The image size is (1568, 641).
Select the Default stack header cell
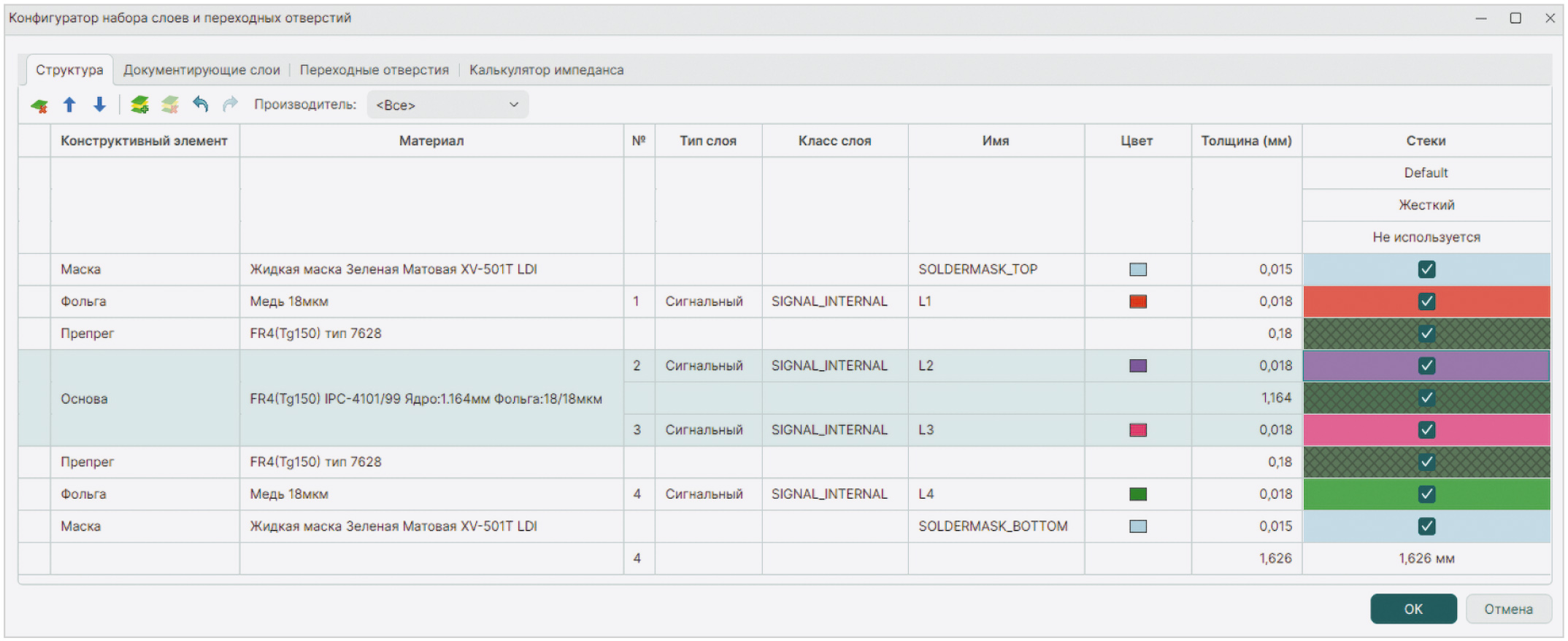coord(1426,173)
